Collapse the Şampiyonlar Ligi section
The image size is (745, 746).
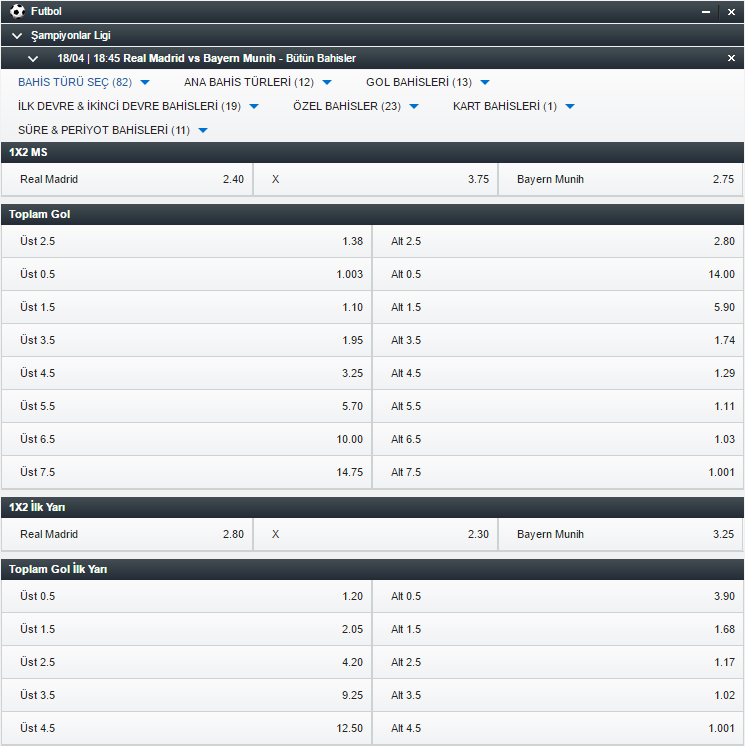(x=17, y=35)
